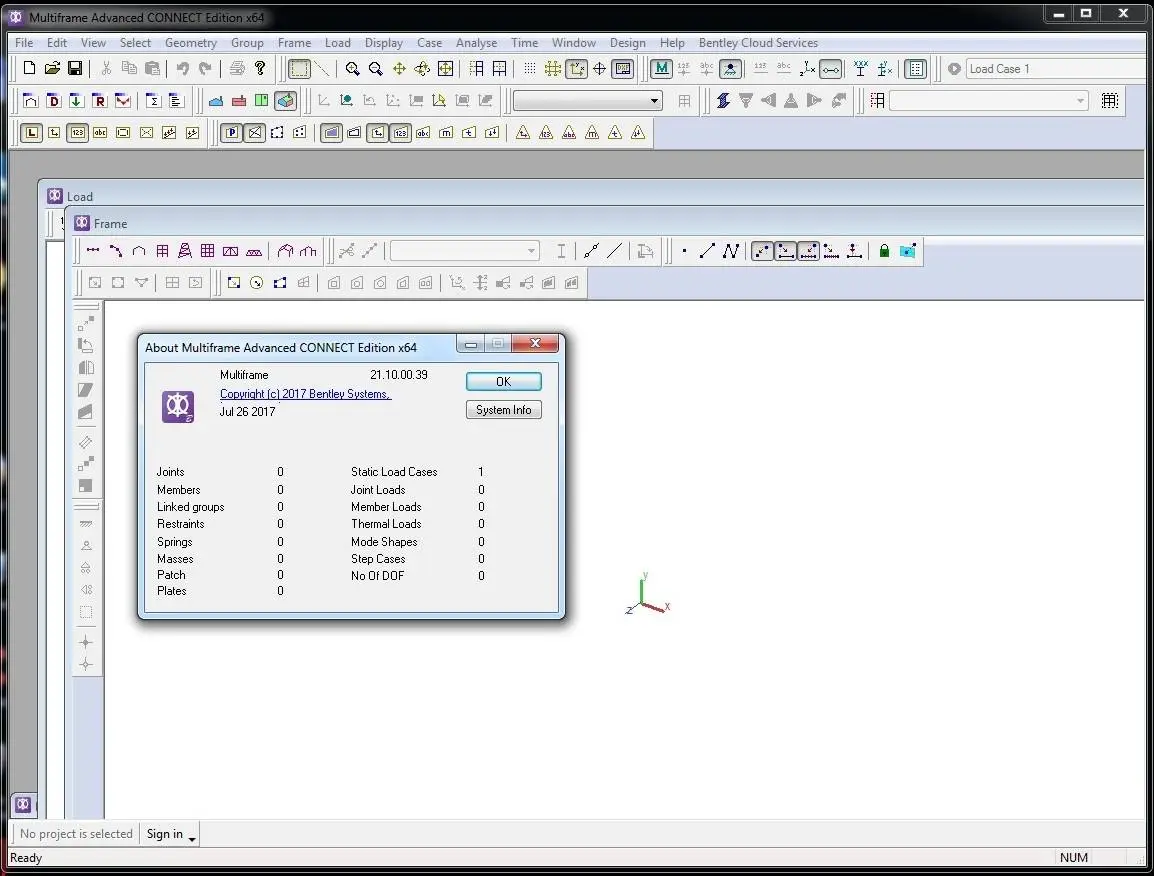The height and width of the screenshot is (876, 1154).
Task: Select the 3D rotate view tool
Action: point(422,68)
